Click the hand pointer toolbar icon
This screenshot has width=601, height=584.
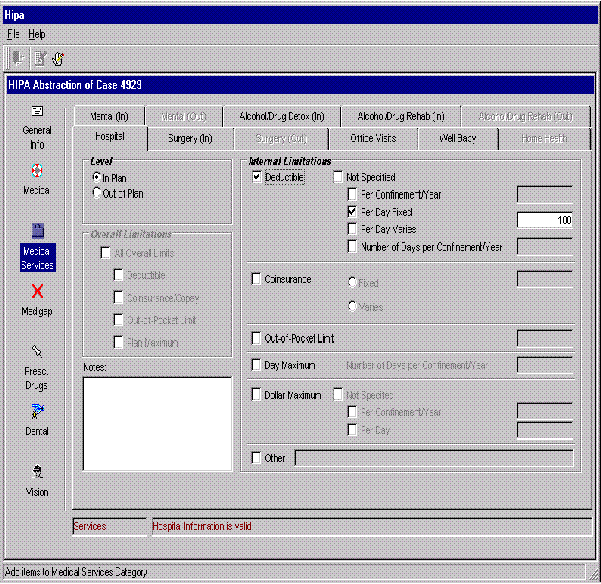point(58,58)
